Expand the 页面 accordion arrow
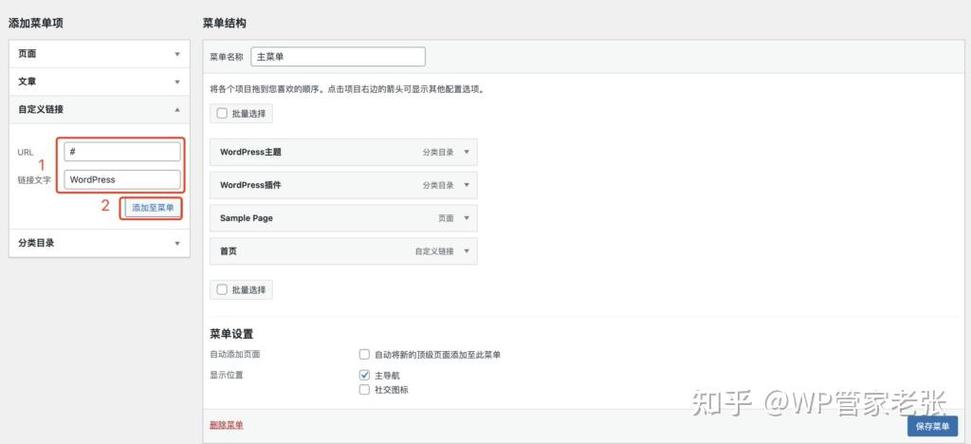The width and height of the screenshot is (971, 444). pyautogui.click(x=177, y=54)
